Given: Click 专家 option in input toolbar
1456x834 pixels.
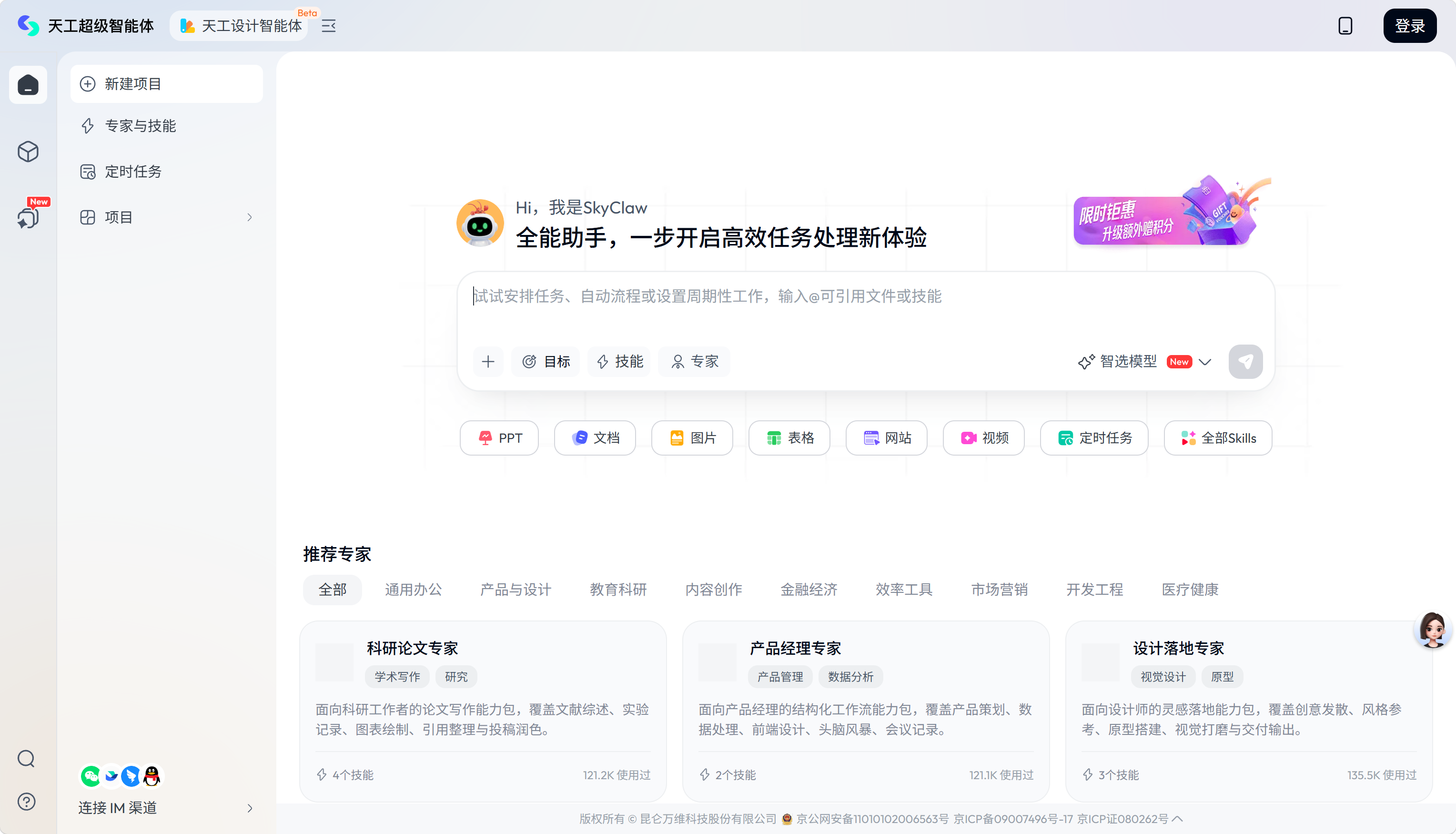Looking at the screenshot, I should click(694, 361).
